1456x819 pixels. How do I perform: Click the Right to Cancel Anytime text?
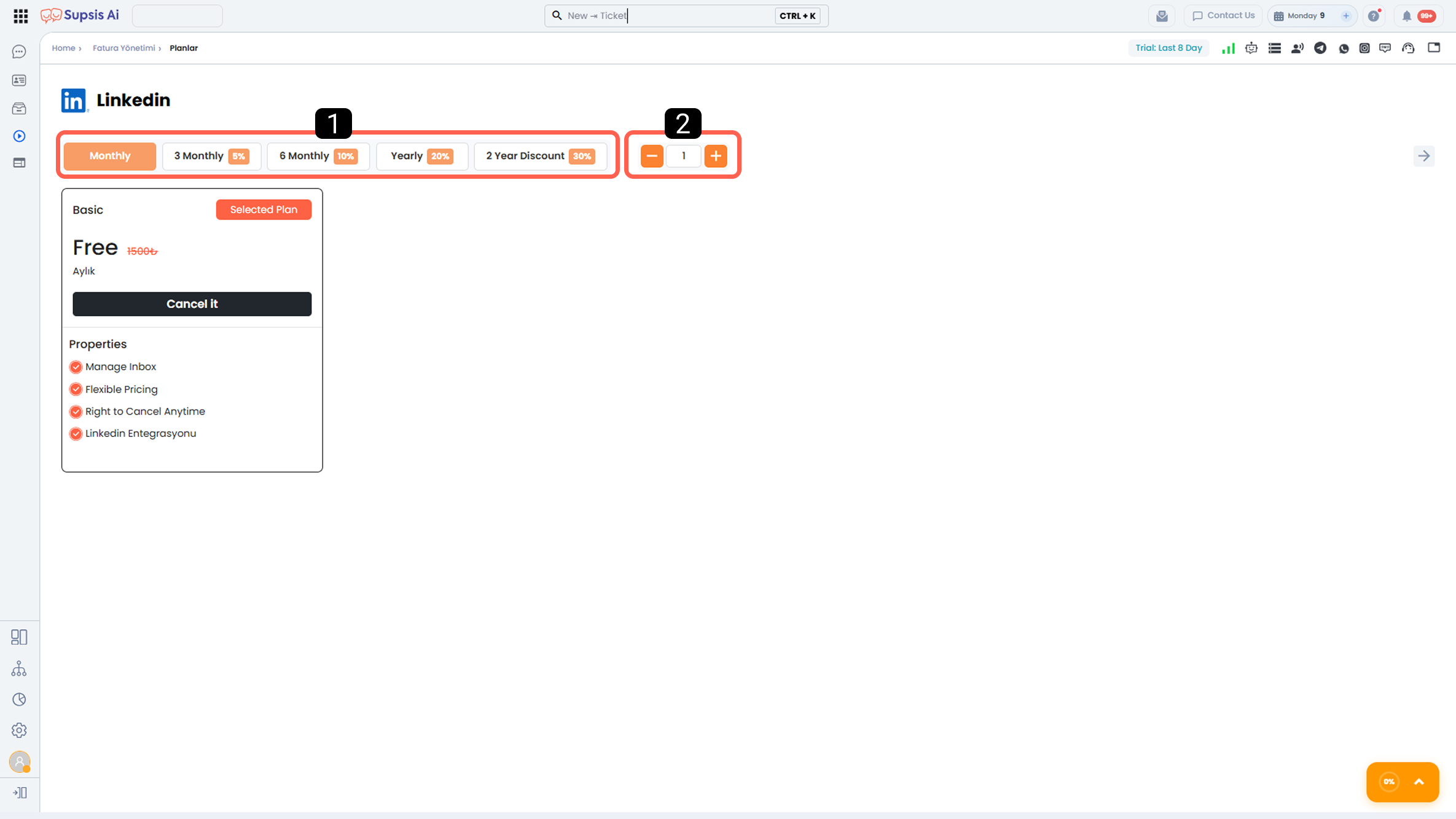click(x=145, y=412)
